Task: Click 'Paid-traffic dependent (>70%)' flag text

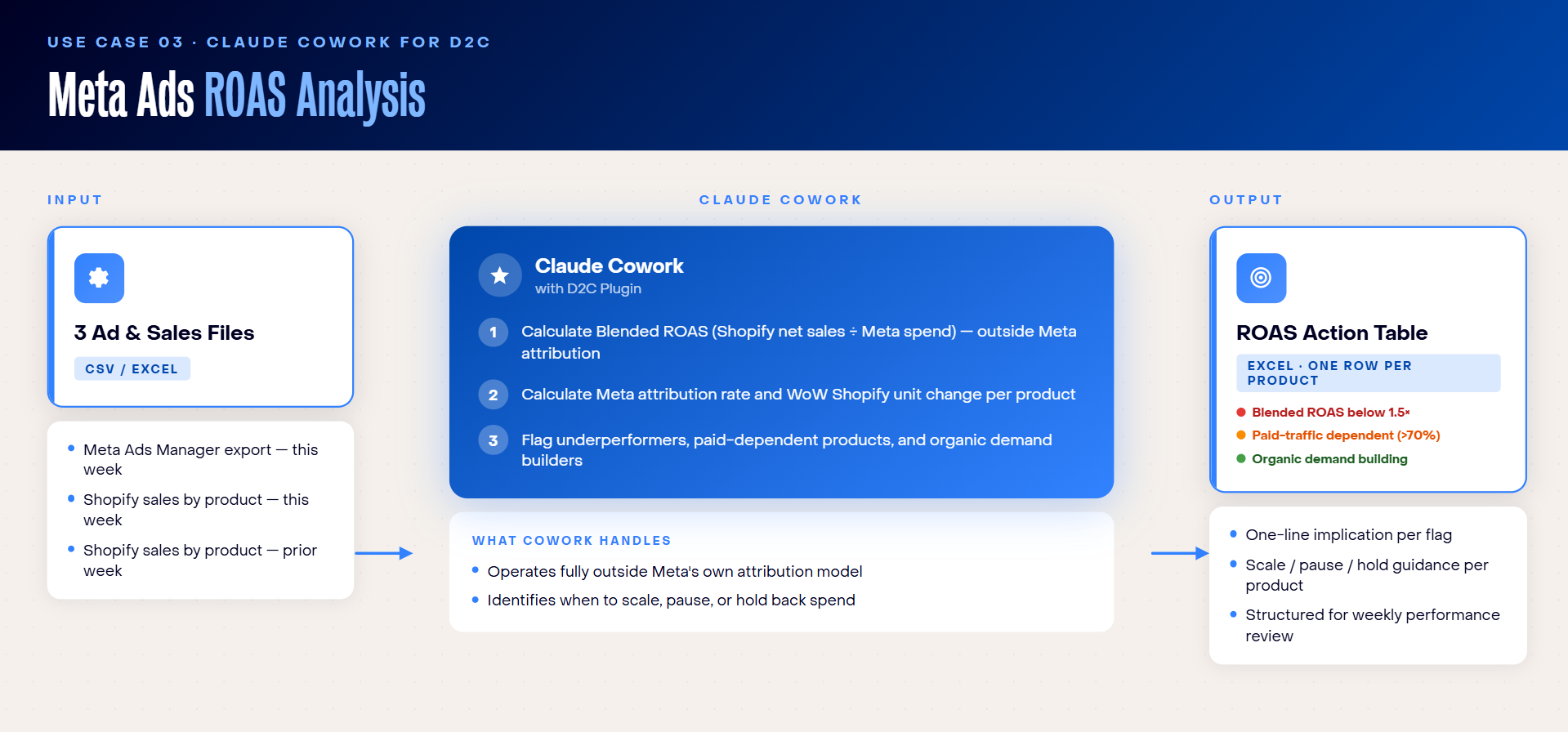Action: [x=1346, y=435]
